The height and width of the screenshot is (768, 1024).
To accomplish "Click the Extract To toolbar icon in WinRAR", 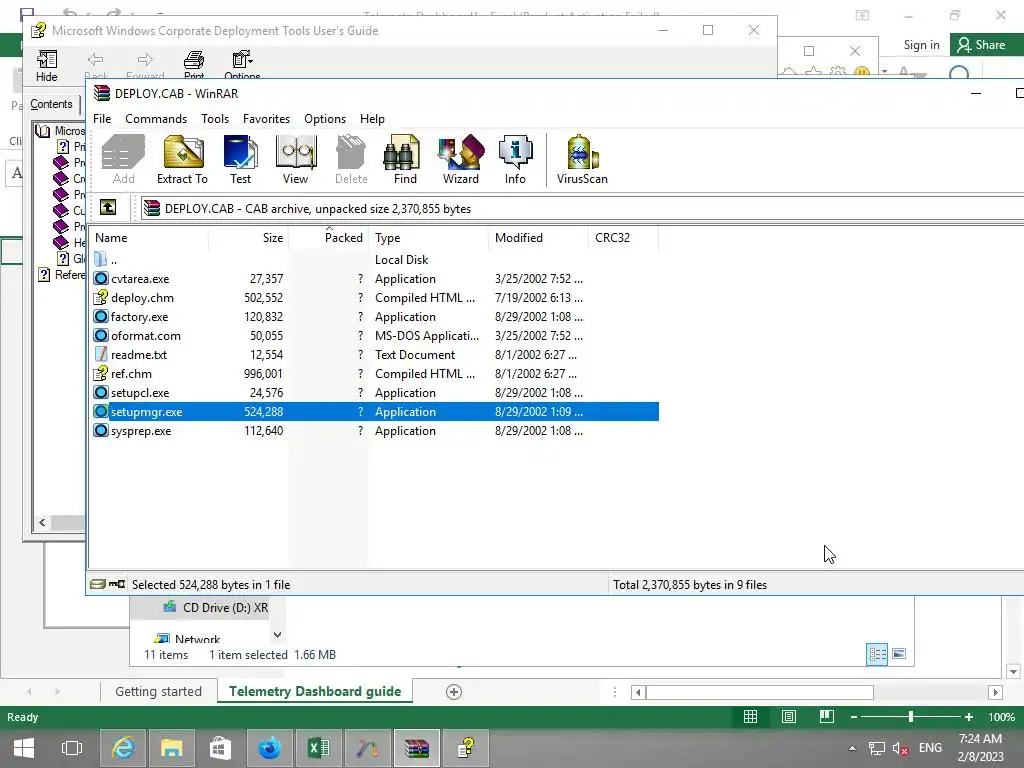I will click(182, 159).
